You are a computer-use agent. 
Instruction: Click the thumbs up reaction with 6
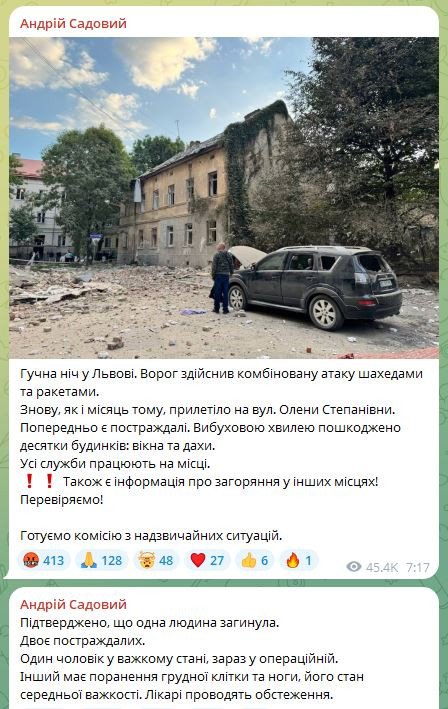click(255, 561)
